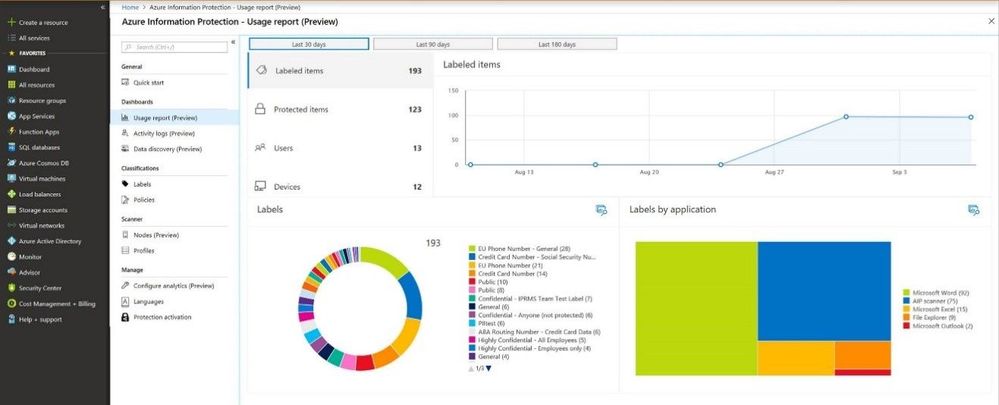The image size is (999, 405).
Task: Click the Virtual machines icon
Action: 11,179
